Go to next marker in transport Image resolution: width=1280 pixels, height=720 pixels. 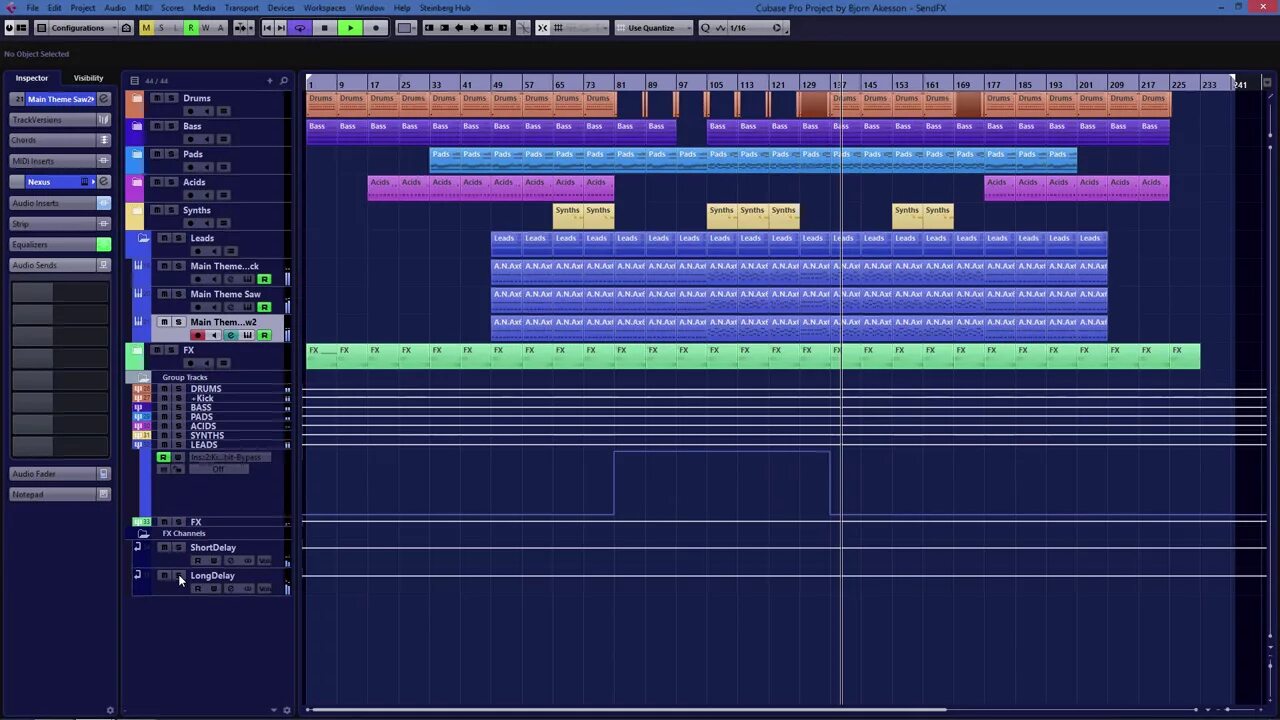point(281,28)
